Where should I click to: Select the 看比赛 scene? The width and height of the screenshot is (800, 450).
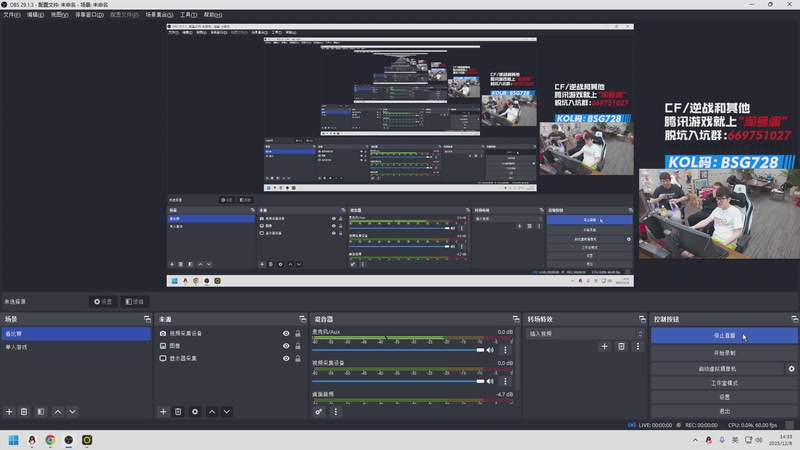76,334
